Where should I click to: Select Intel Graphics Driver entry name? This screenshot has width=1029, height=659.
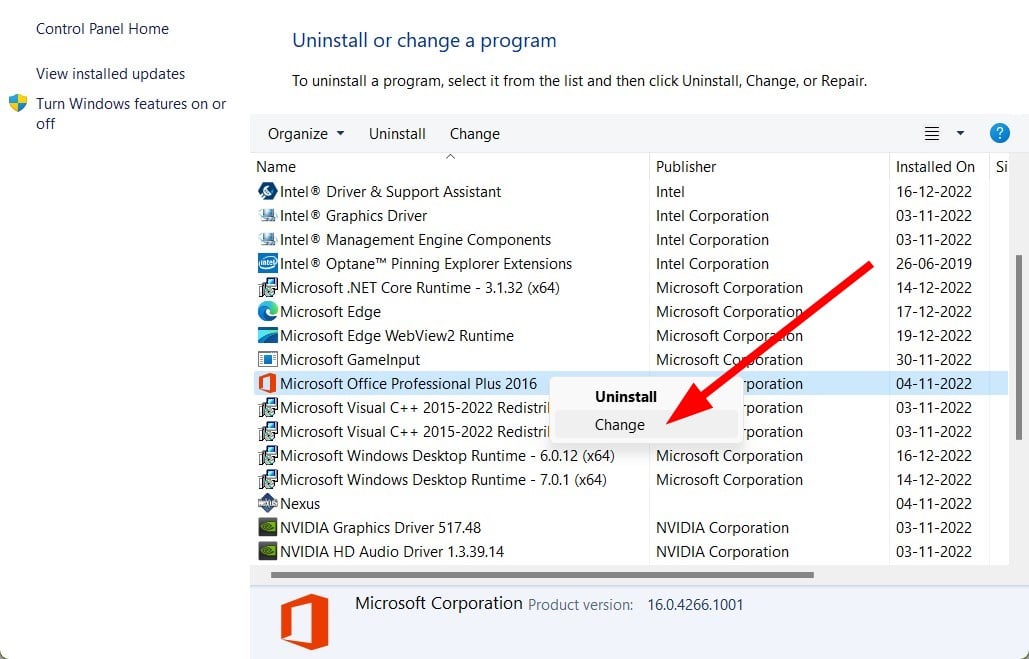(353, 215)
